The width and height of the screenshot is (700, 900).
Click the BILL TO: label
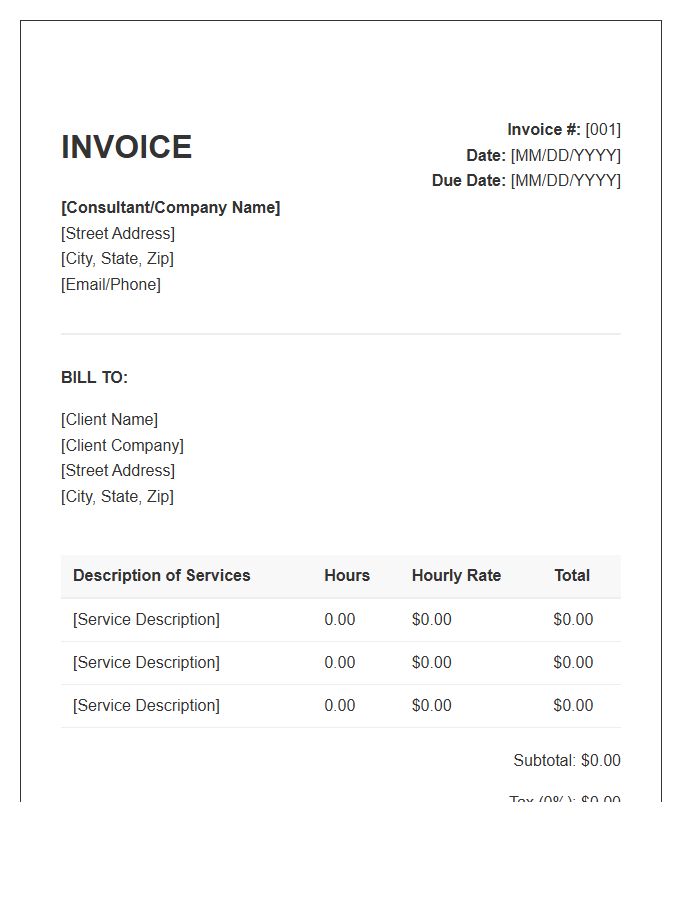tap(94, 378)
